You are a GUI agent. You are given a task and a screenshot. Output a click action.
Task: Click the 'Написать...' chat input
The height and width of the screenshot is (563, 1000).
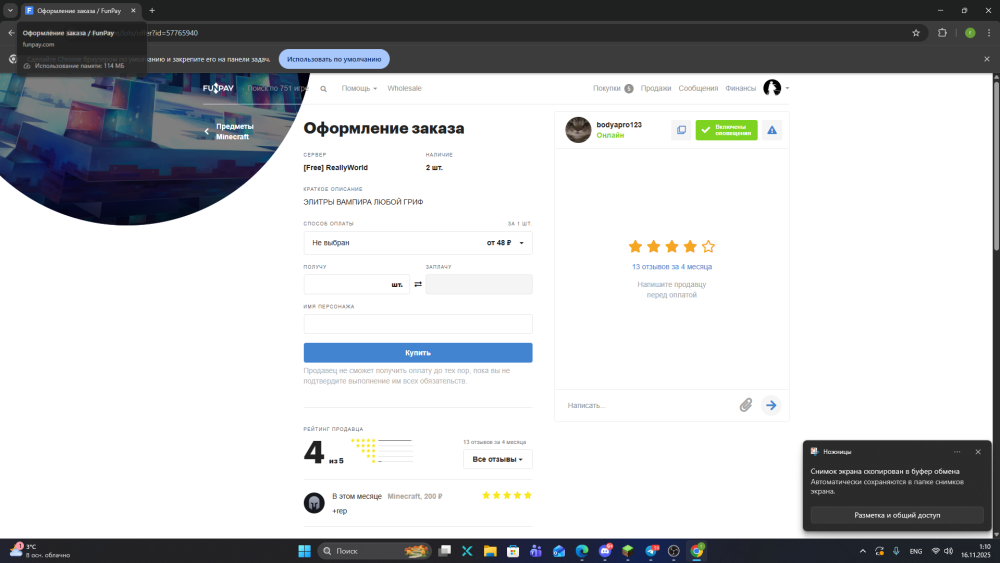(647, 406)
